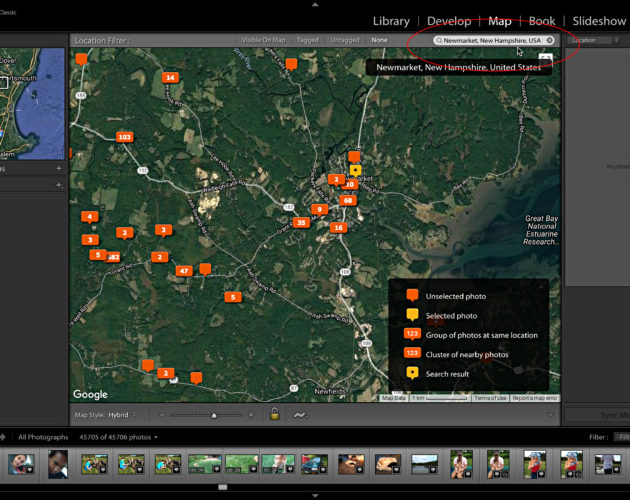The height and width of the screenshot is (500, 630).
Task: Filter locations by Visible On Map
Action: pos(264,40)
